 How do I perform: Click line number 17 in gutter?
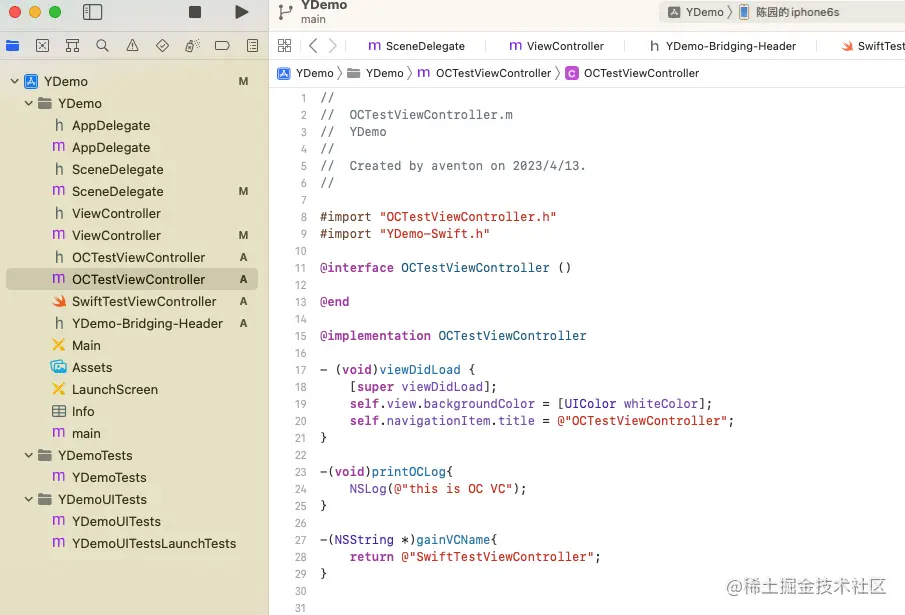(x=301, y=370)
